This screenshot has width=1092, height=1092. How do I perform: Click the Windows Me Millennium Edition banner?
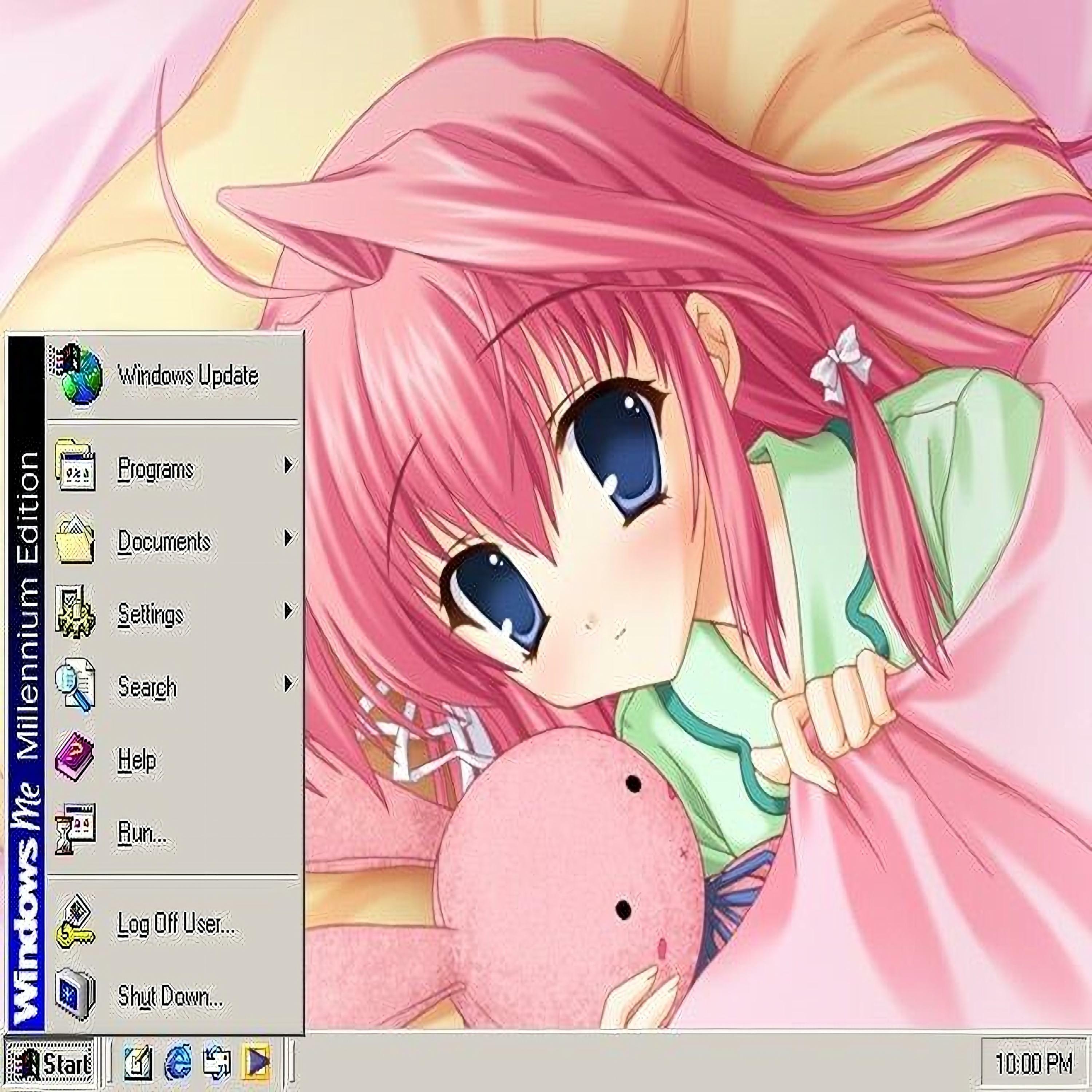[26, 684]
